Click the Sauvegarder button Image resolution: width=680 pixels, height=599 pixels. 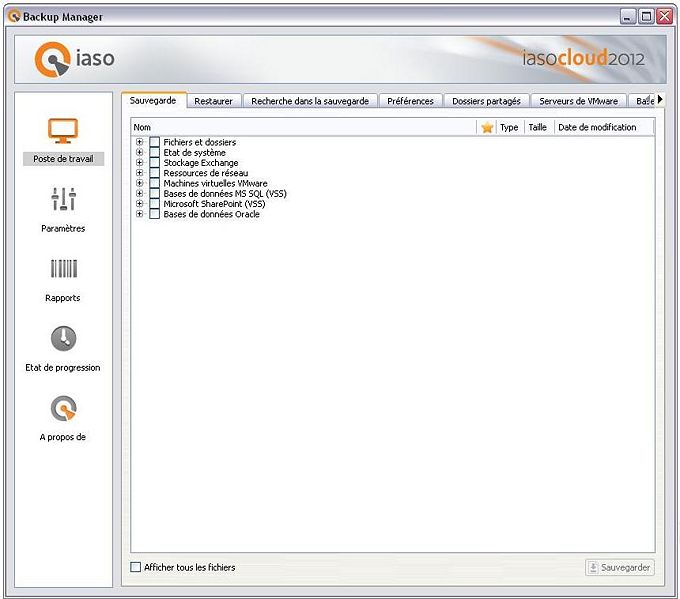pyautogui.click(x=620, y=567)
